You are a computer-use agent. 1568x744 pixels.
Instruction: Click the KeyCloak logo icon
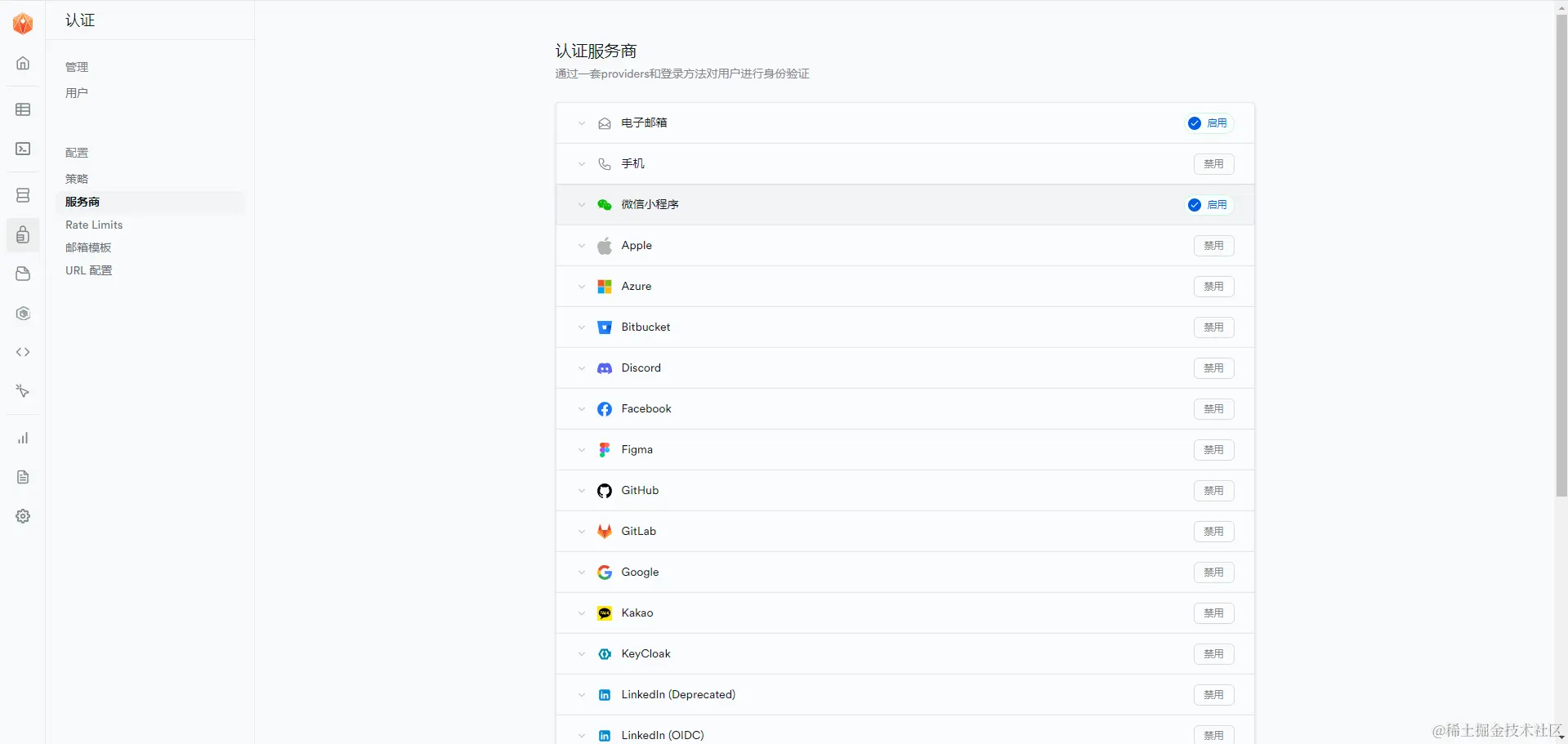pyautogui.click(x=605, y=654)
